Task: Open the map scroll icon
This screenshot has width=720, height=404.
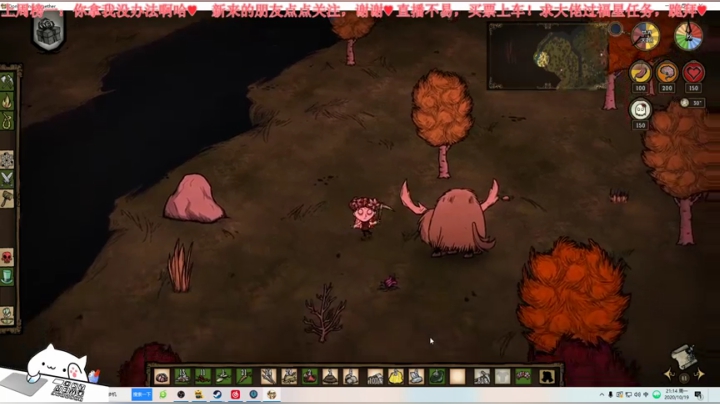Action: click(x=684, y=357)
